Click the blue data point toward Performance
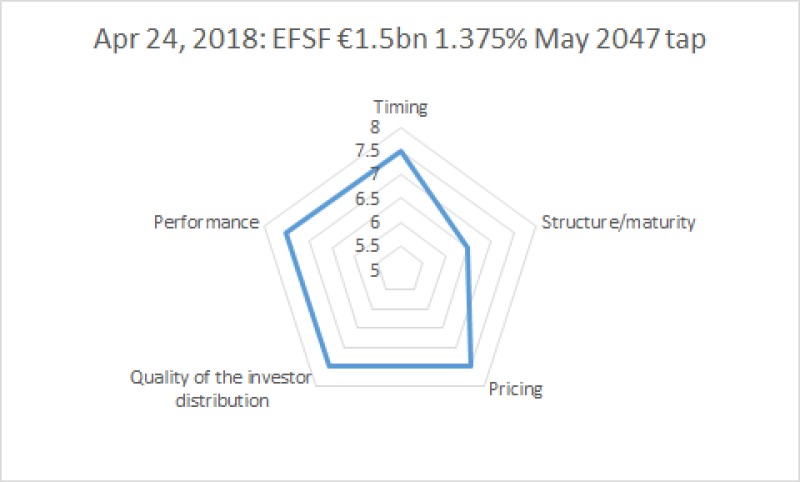 pos(286,233)
